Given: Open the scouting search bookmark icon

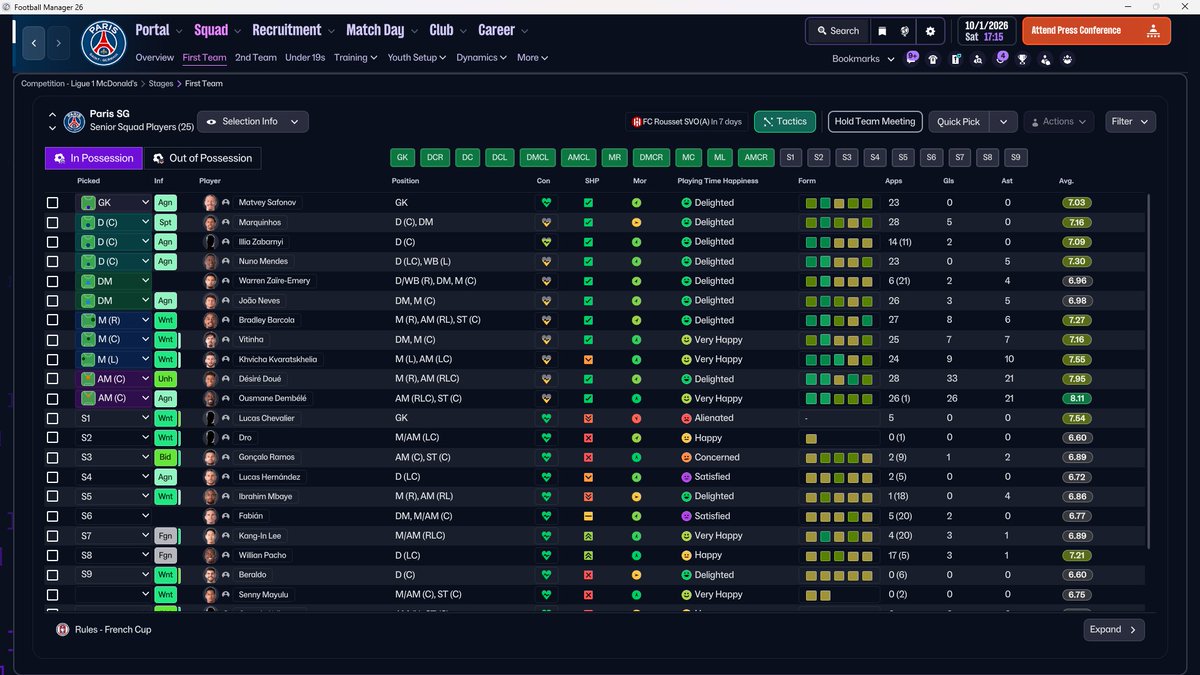Looking at the screenshot, I should pos(979,59).
